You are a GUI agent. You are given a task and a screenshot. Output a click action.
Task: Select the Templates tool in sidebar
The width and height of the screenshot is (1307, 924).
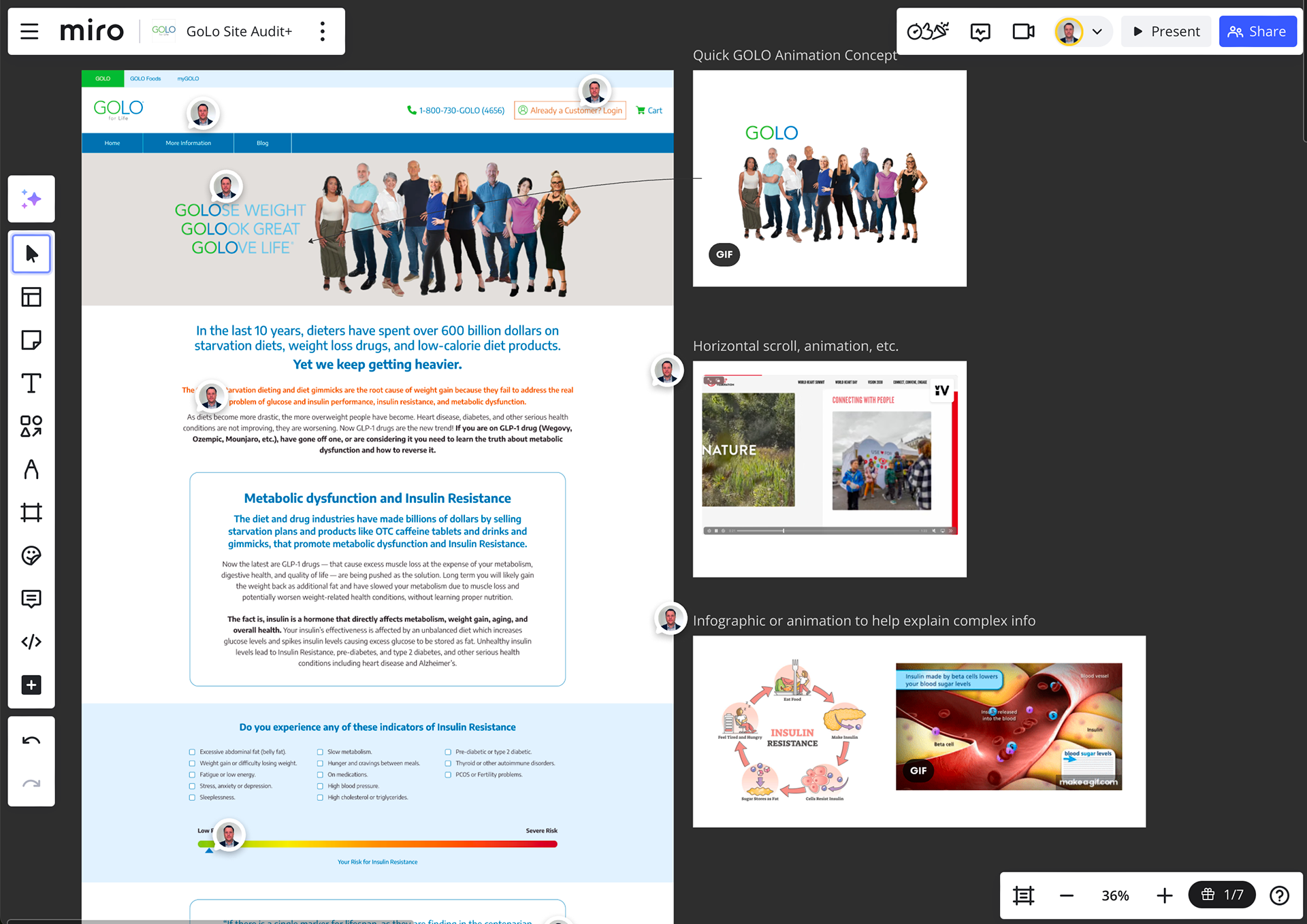[31, 297]
